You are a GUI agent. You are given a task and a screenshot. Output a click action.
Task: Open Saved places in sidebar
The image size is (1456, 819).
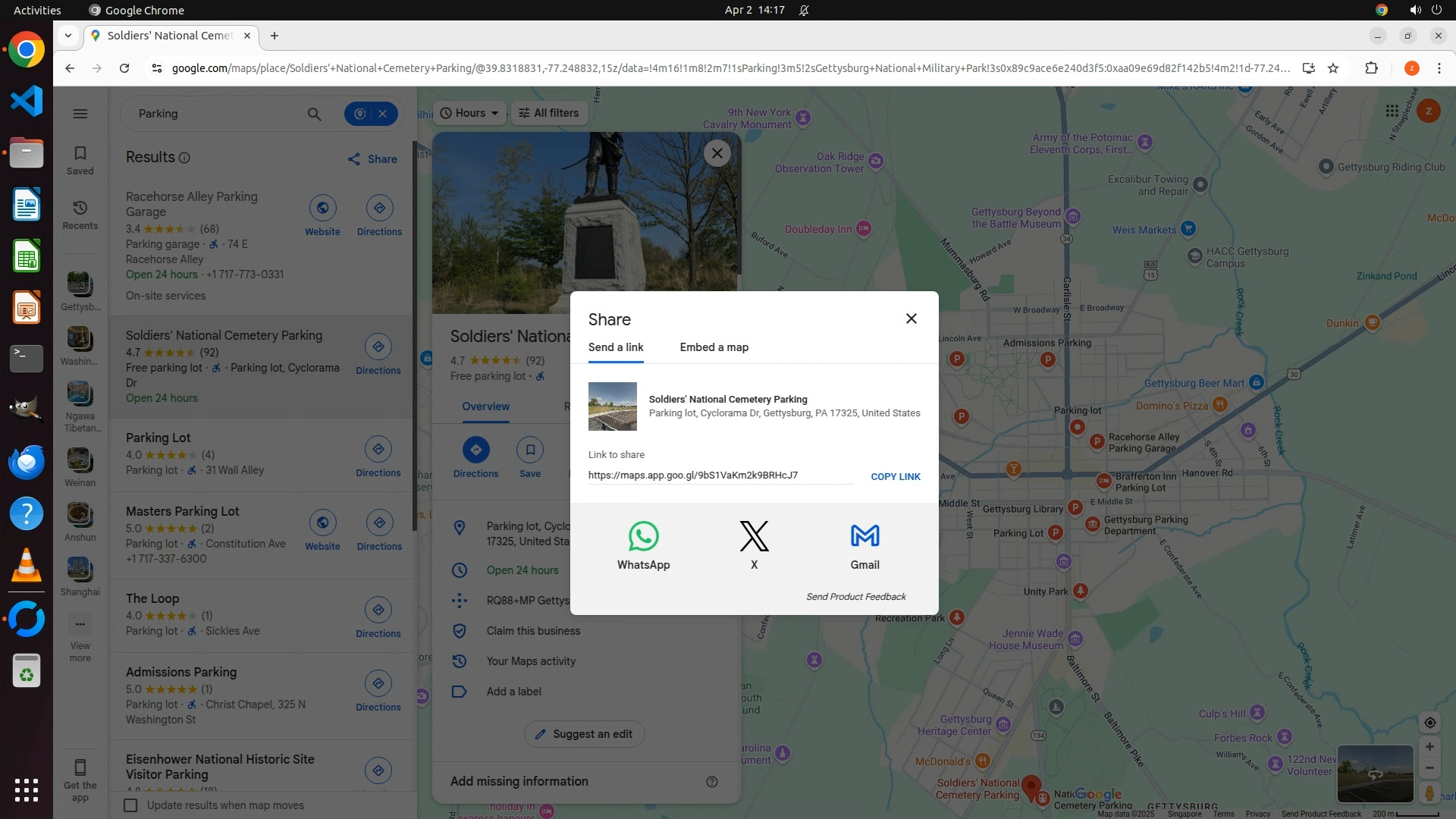pyautogui.click(x=80, y=160)
